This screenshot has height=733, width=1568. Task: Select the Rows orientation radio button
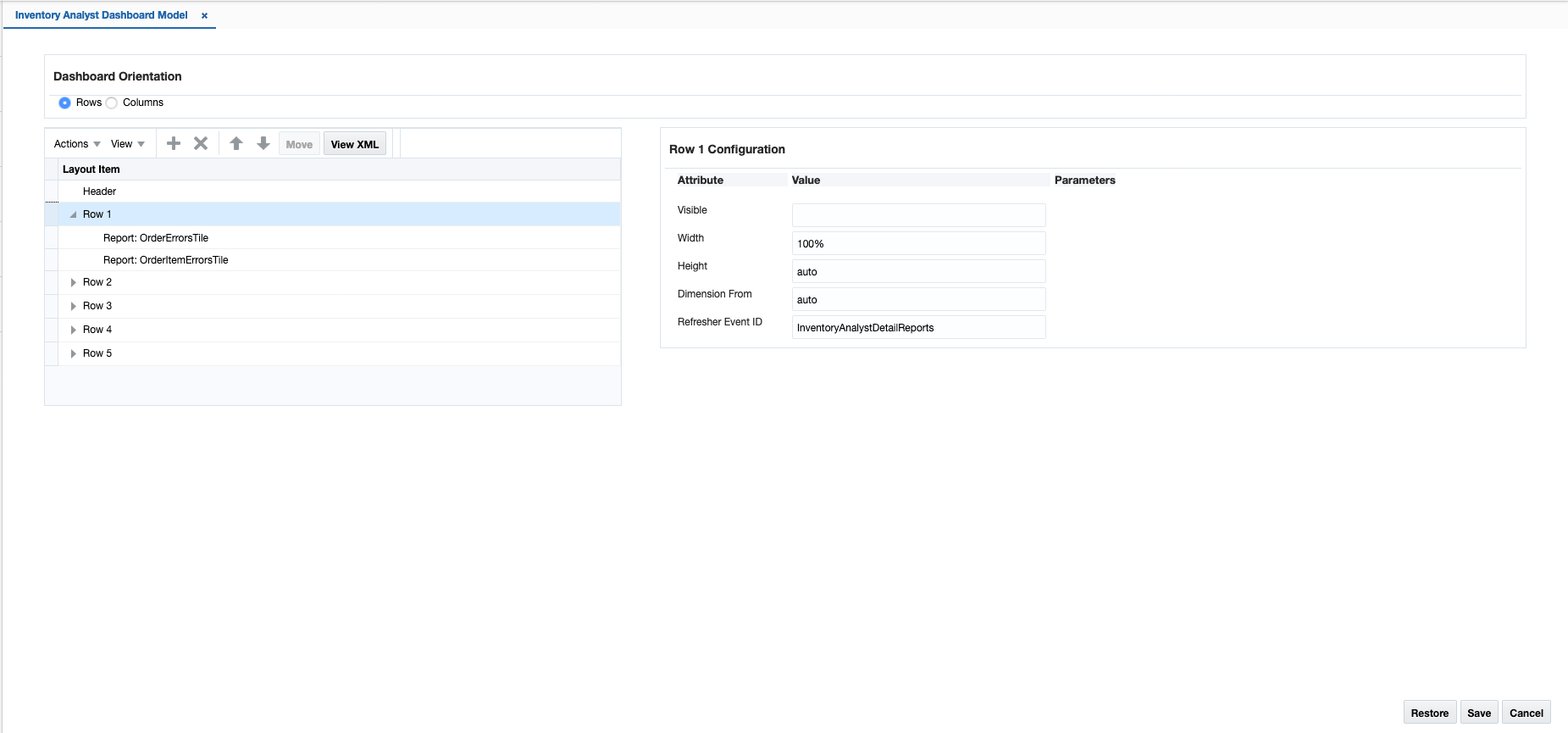point(64,103)
